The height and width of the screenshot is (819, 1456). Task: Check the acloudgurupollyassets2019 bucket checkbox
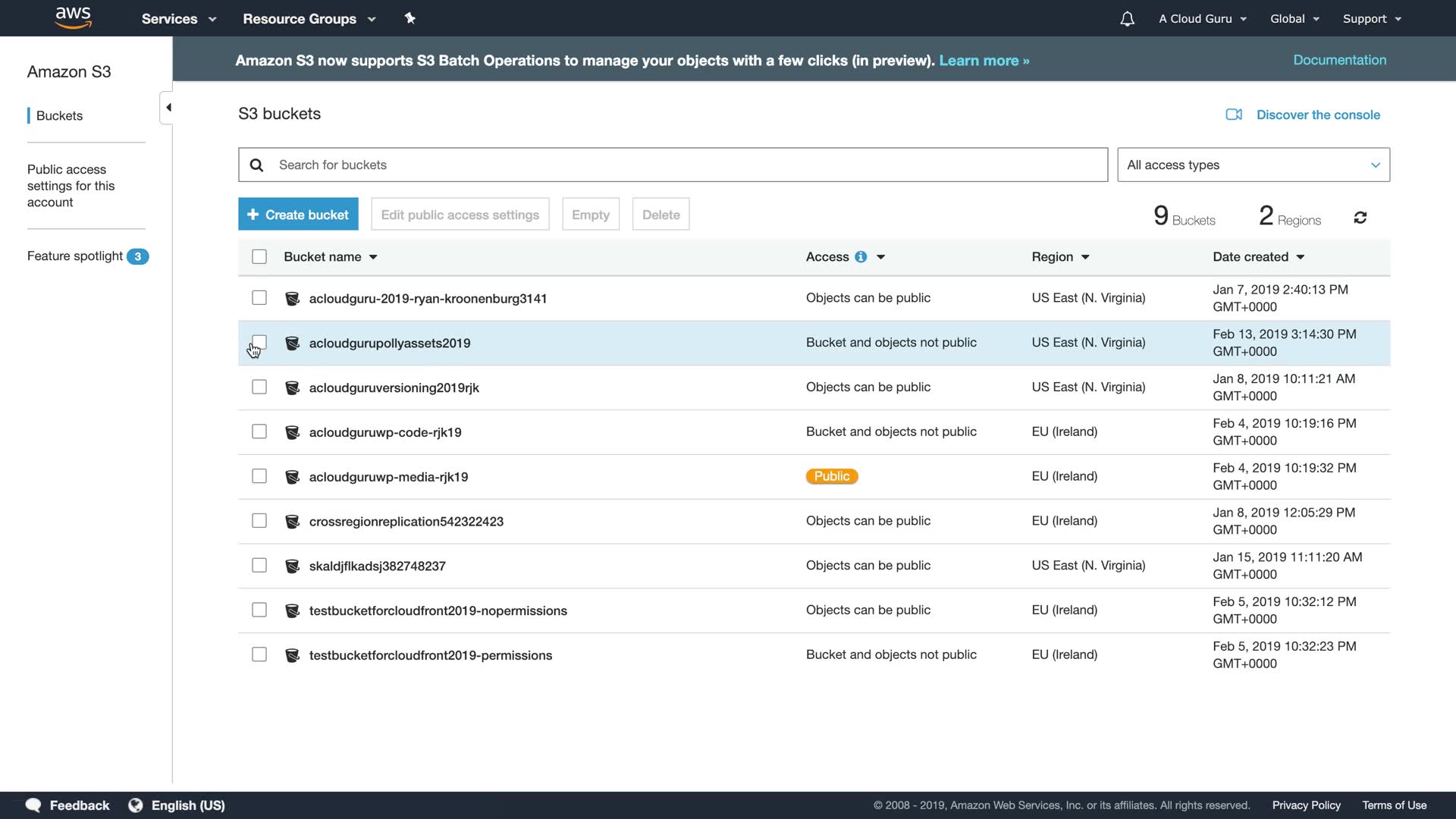[x=259, y=343]
